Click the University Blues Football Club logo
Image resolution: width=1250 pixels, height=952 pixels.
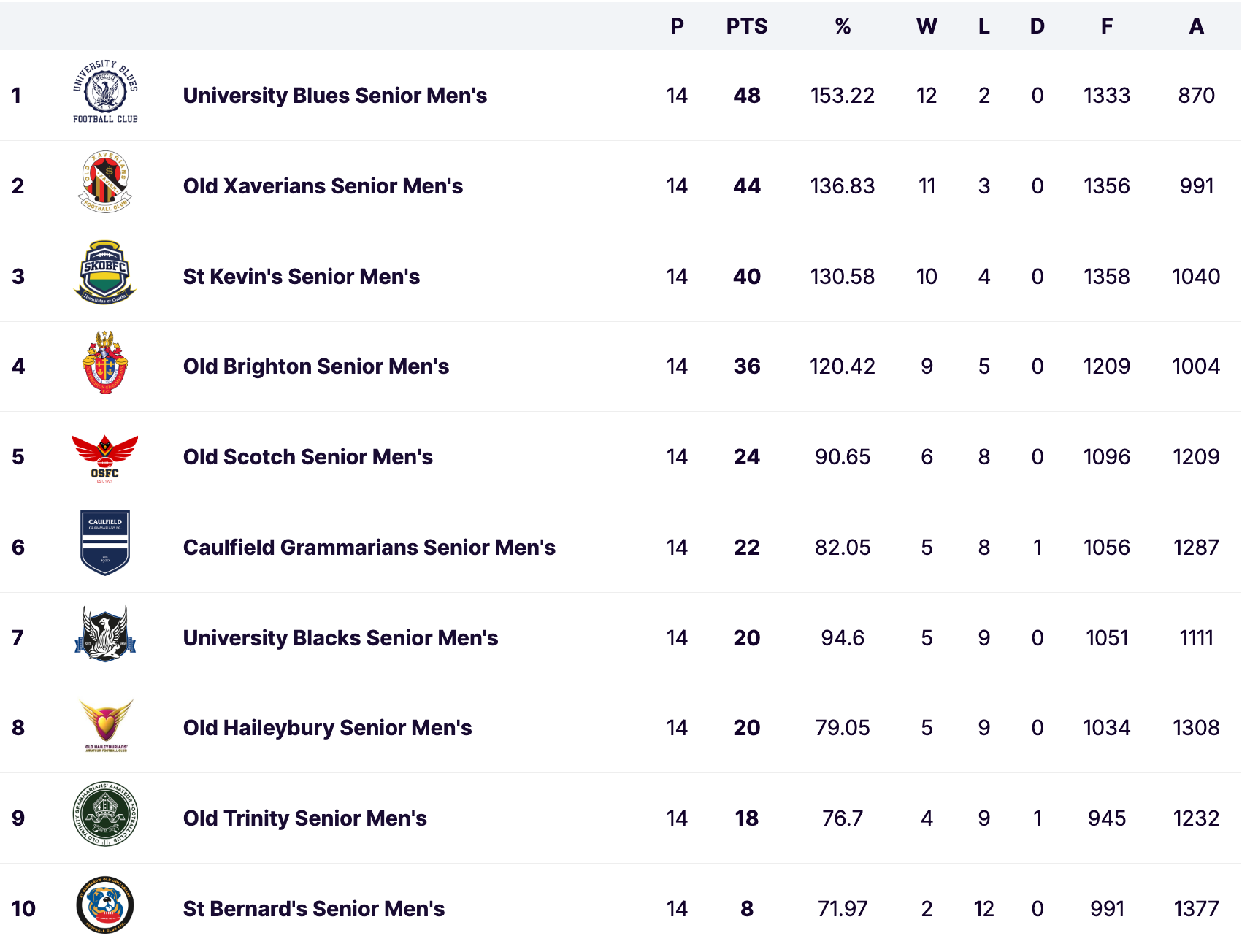(x=105, y=92)
